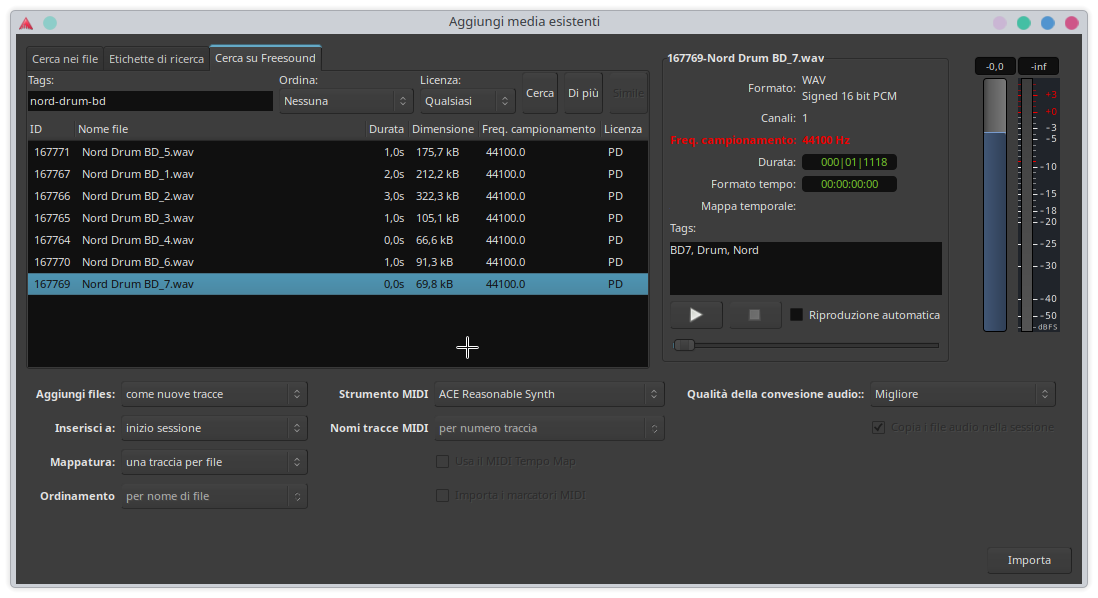Click the Tags search input field
Screen dimensions: 1098x598
click(x=150, y=101)
